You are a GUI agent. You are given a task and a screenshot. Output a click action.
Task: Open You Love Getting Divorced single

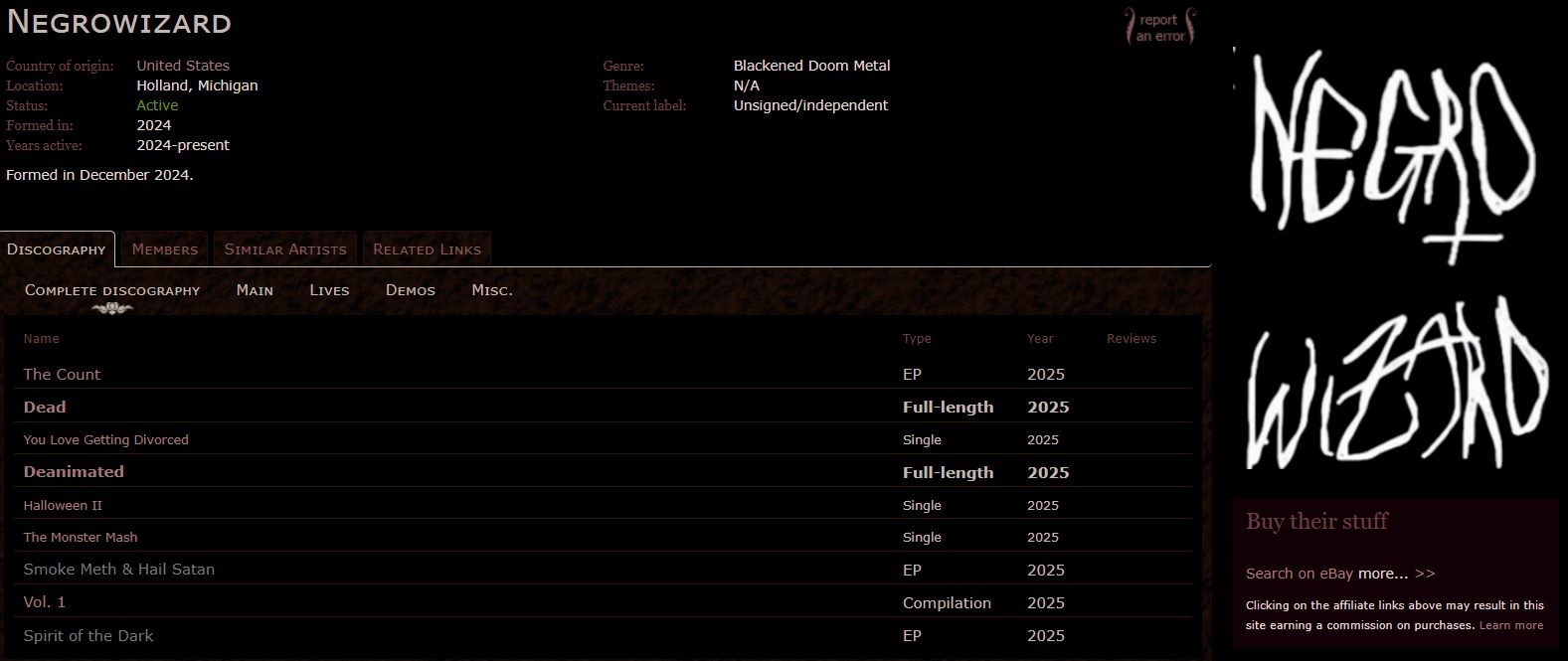pyautogui.click(x=106, y=439)
